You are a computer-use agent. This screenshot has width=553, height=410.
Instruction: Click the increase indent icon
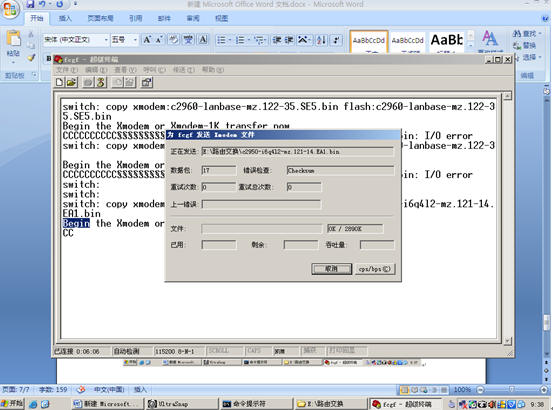[x=289, y=40]
